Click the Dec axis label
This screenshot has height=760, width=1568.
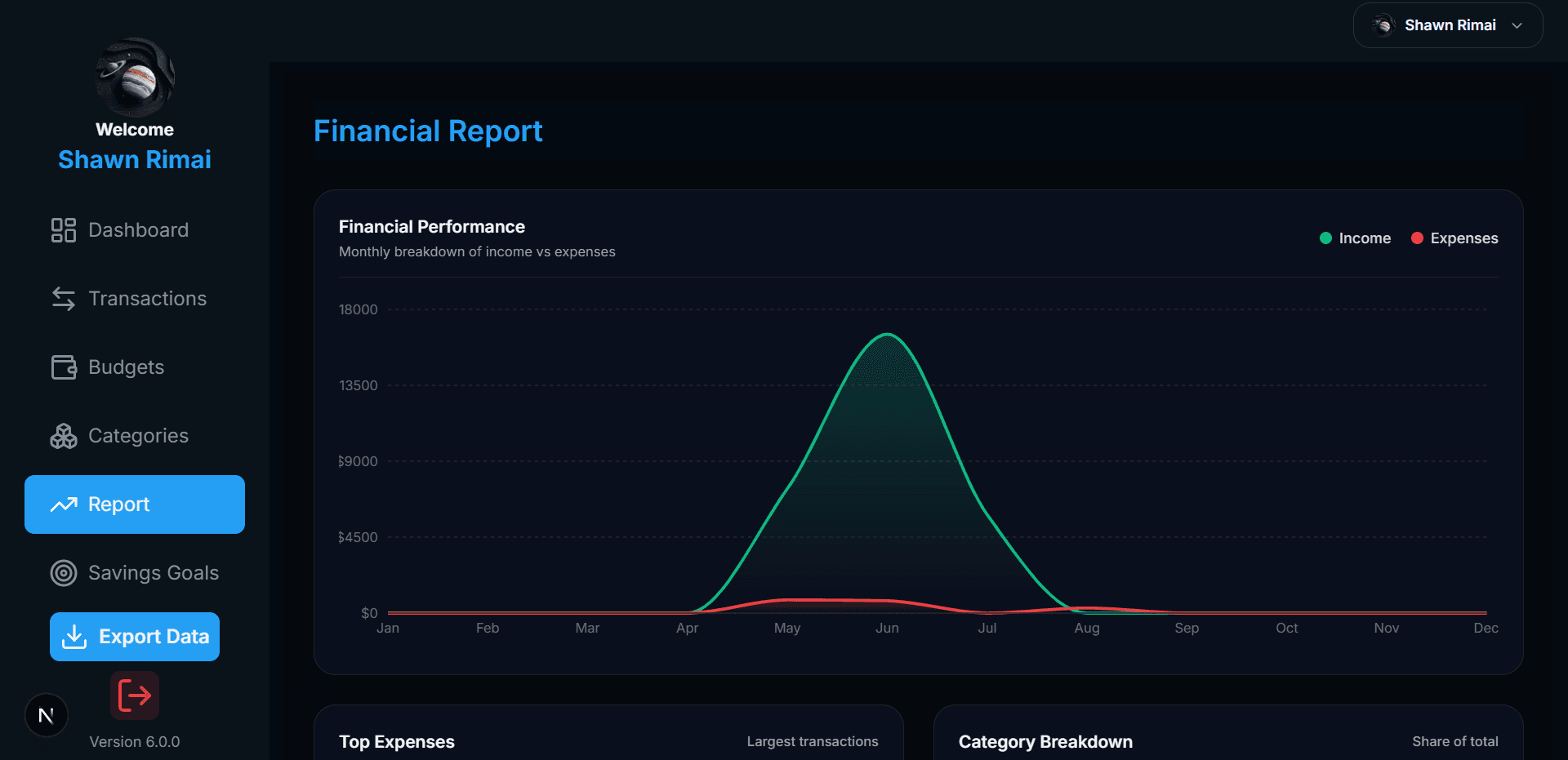[x=1486, y=628]
